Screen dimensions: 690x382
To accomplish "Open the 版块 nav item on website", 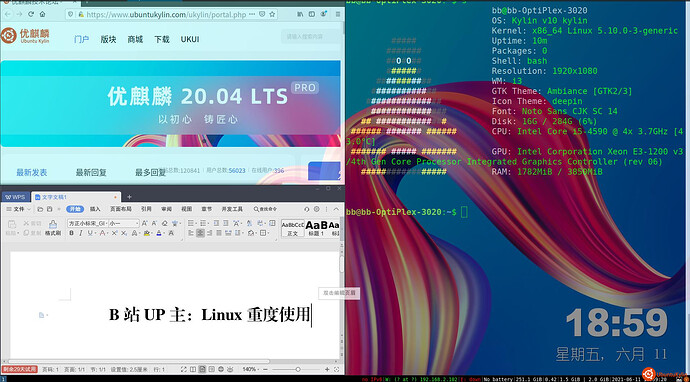I will [x=108, y=39].
